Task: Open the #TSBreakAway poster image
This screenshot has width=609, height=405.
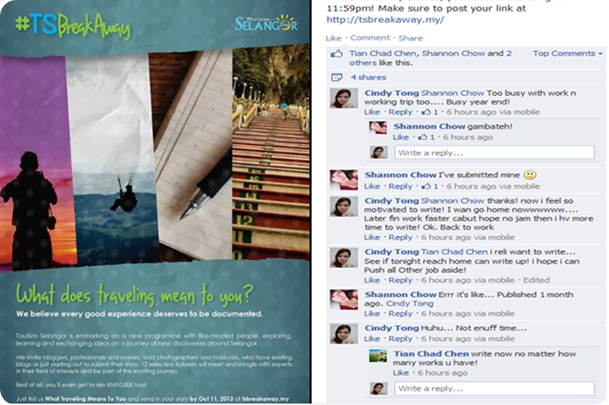Action: (x=155, y=202)
